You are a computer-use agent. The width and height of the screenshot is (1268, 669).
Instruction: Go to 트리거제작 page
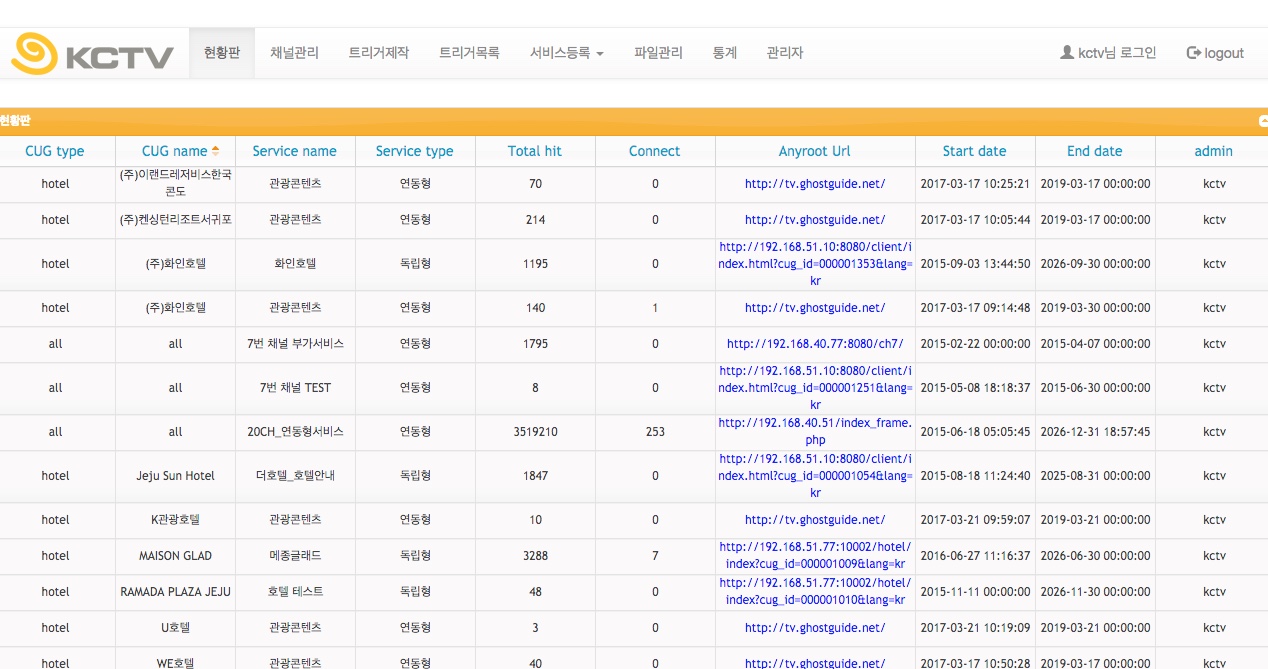pyautogui.click(x=379, y=53)
